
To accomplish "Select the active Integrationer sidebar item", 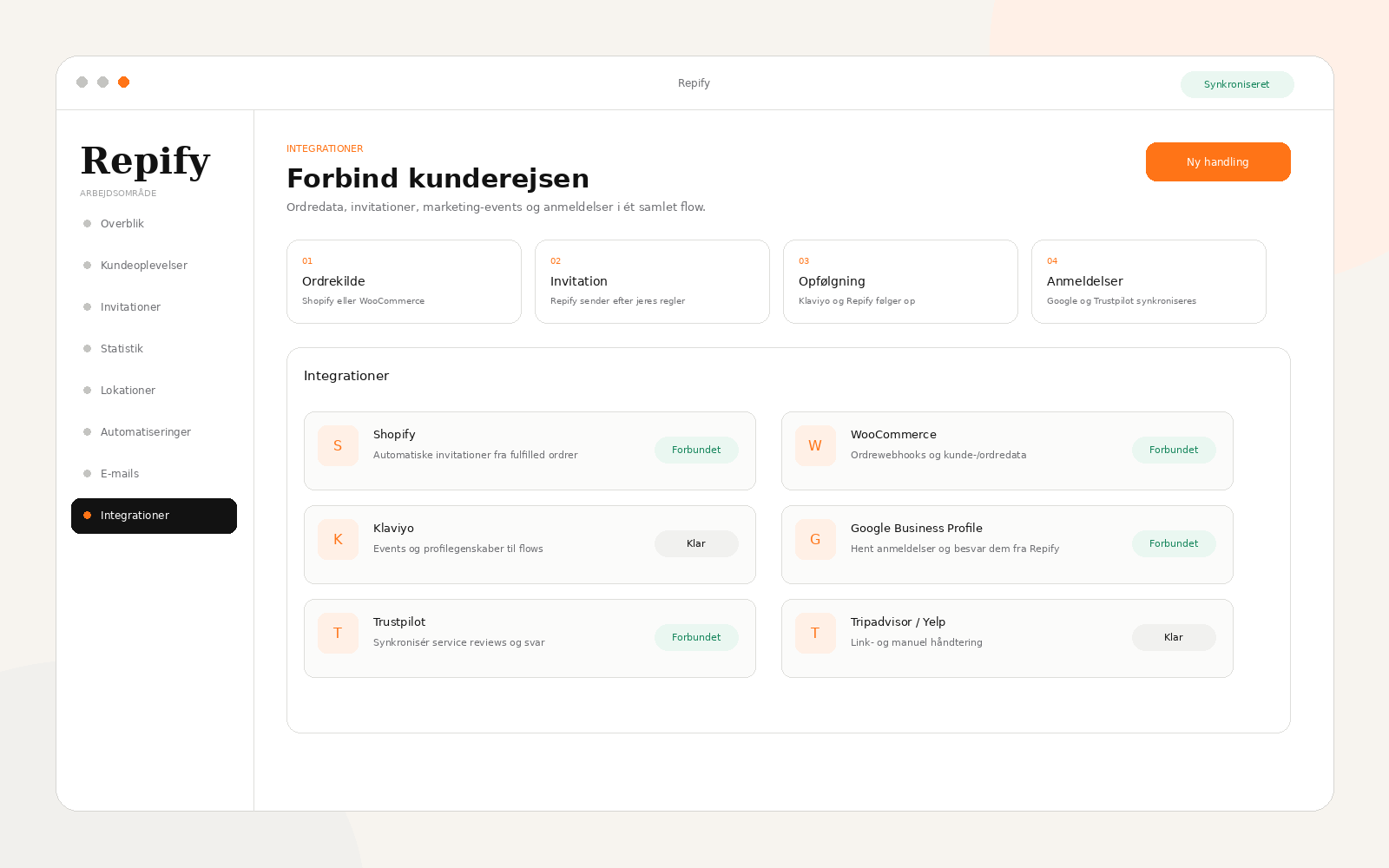I will [154, 516].
